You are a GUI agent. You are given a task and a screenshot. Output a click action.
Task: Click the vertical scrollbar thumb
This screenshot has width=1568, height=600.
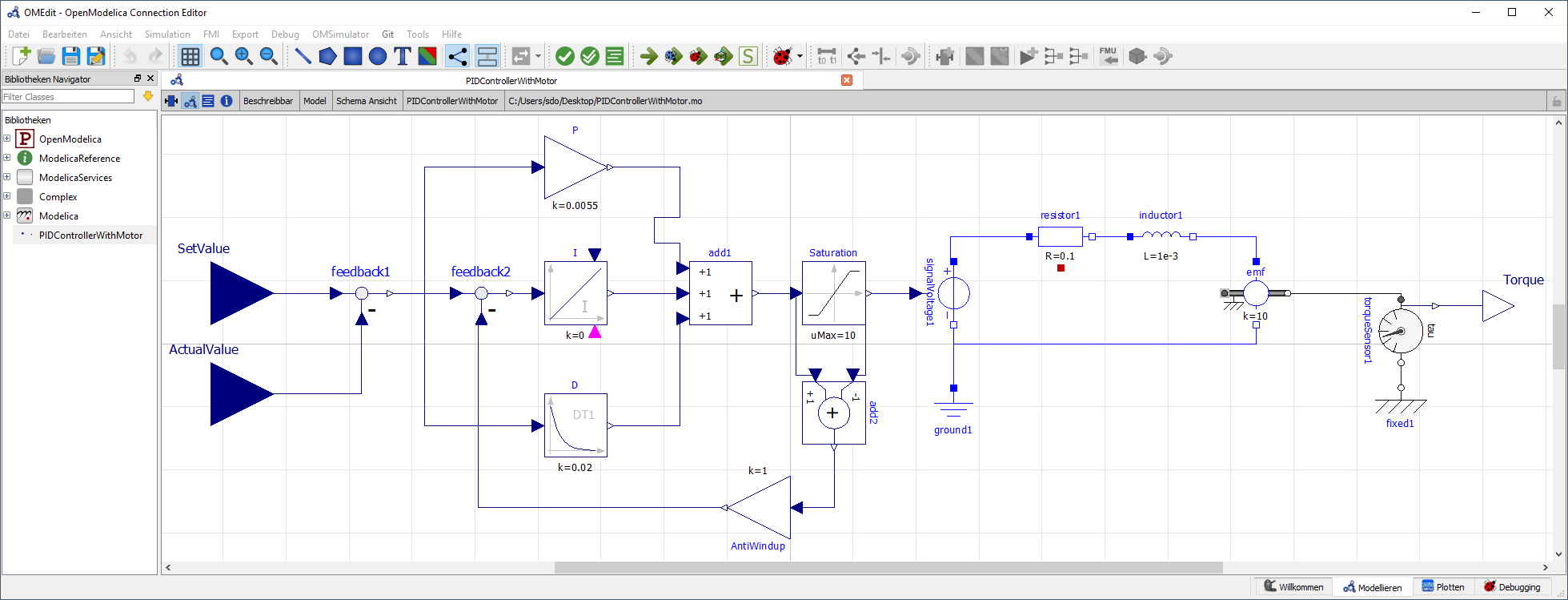click(1558, 336)
